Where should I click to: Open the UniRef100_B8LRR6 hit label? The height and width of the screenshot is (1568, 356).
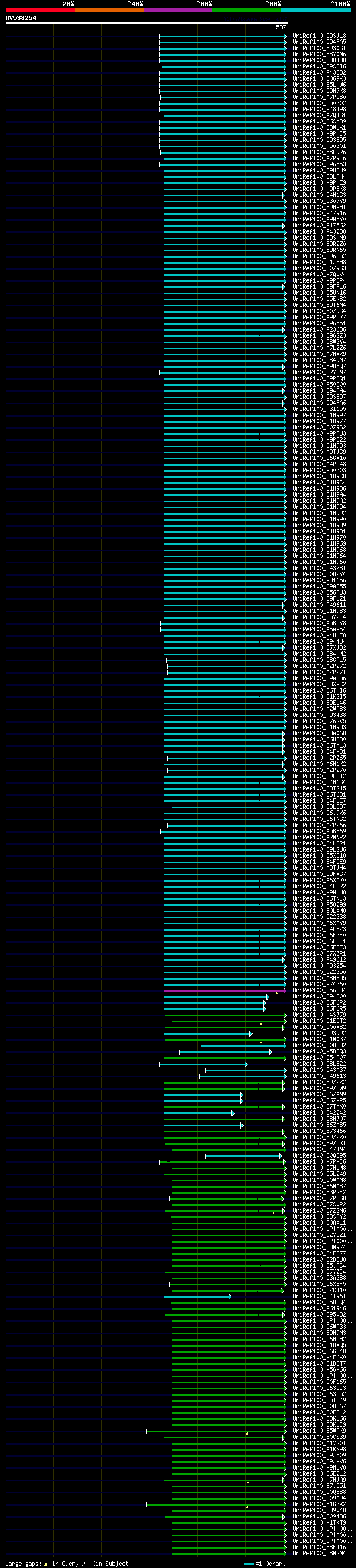(319, 152)
